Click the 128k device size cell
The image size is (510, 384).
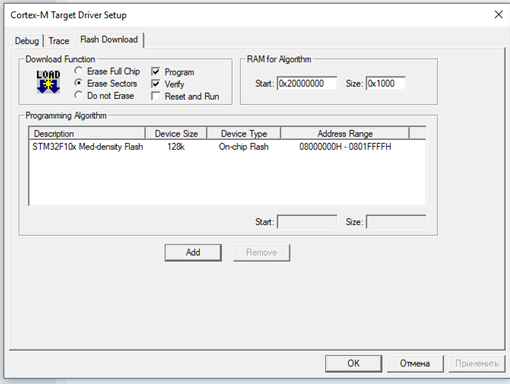(x=176, y=147)
